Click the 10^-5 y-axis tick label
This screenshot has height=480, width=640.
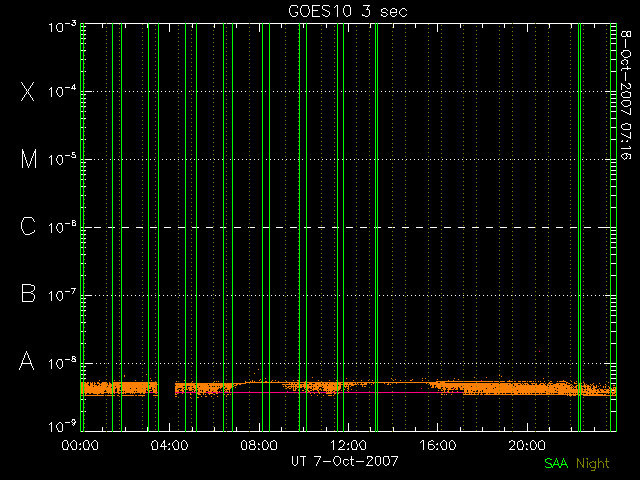62,159
